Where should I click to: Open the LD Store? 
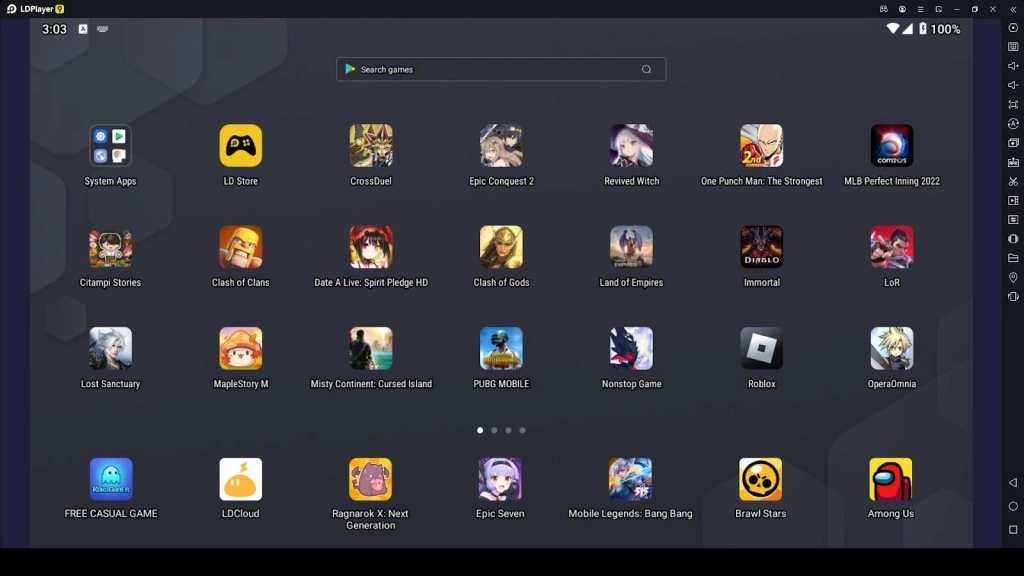click(x=240, y=145)
